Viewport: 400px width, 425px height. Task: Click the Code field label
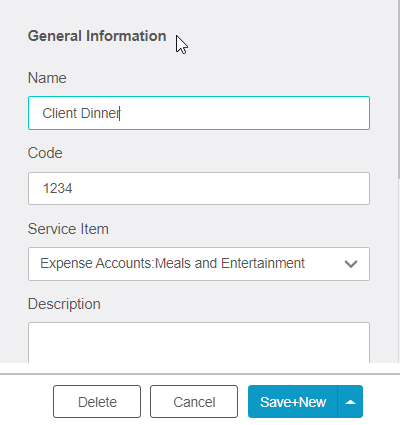45,153
